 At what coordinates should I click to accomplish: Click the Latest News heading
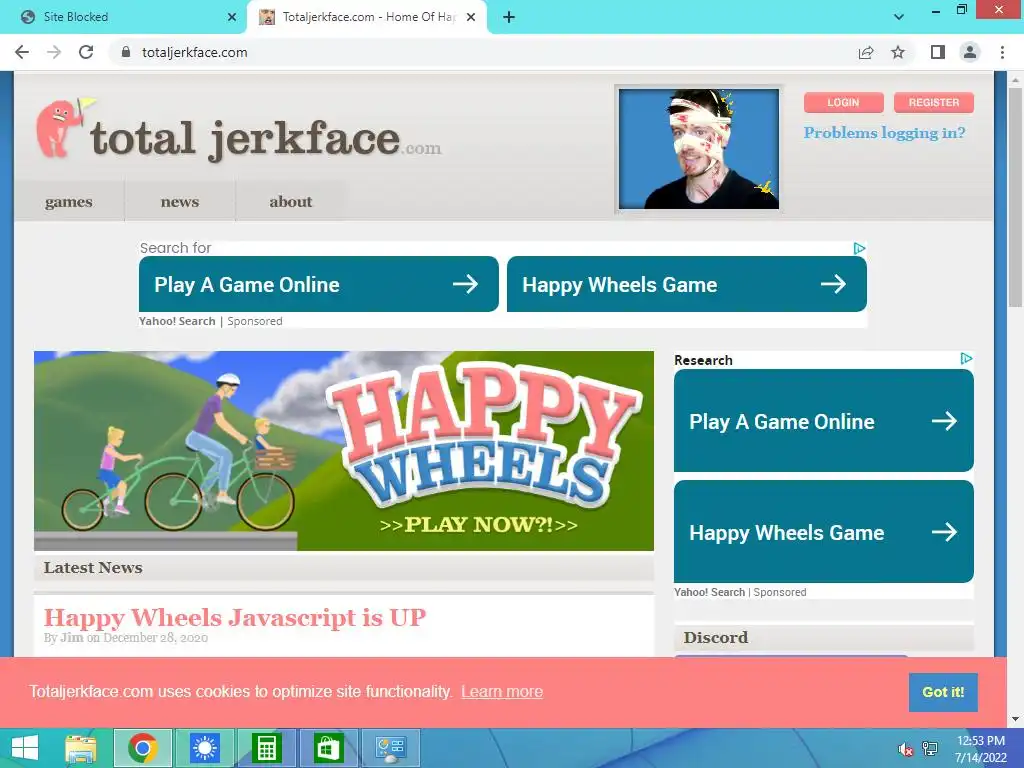tap(93, 568)
